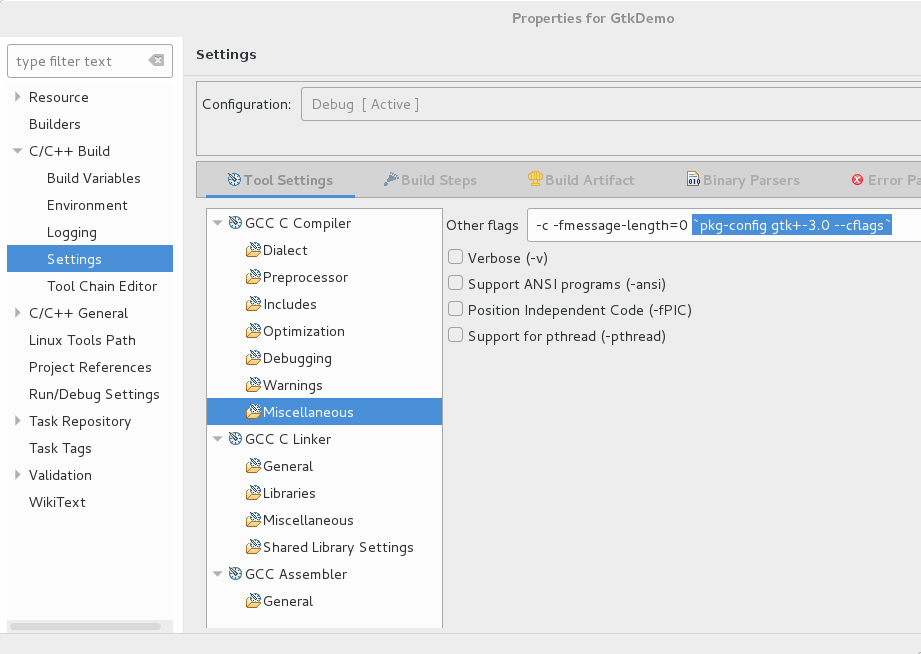Open Project References page

coord(90,367)
